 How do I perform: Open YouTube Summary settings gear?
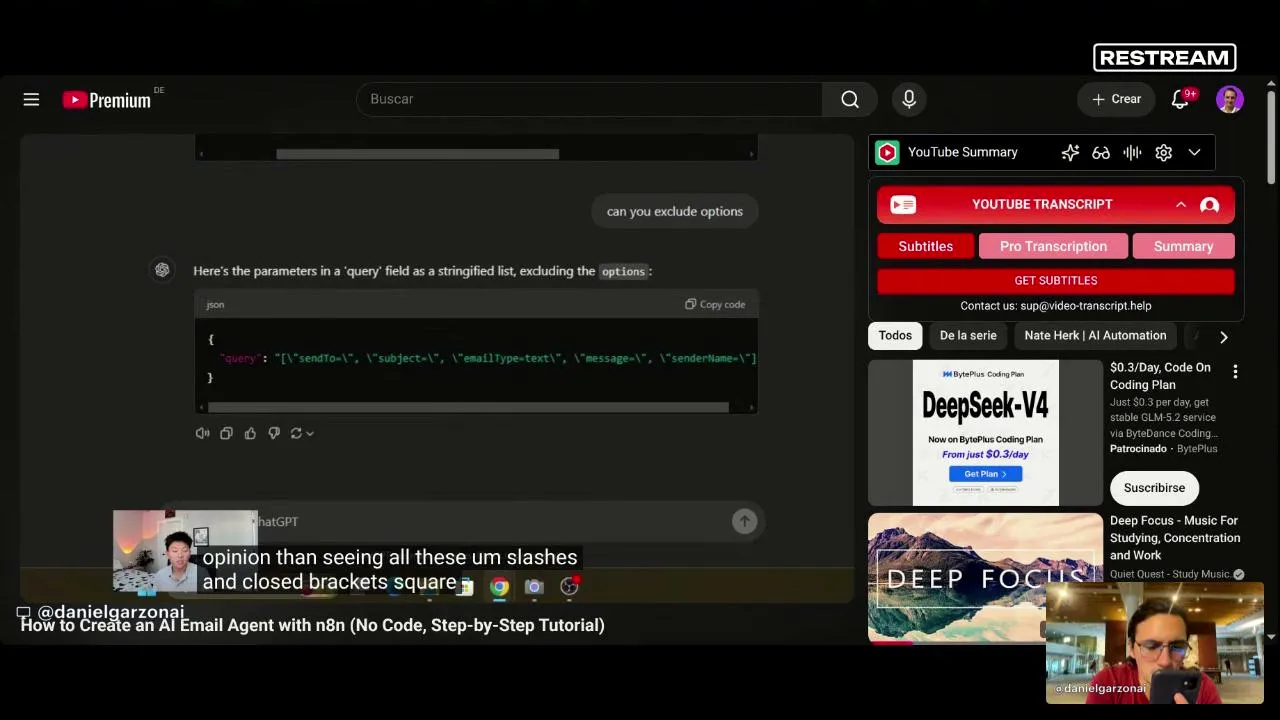click(1163, 152)
